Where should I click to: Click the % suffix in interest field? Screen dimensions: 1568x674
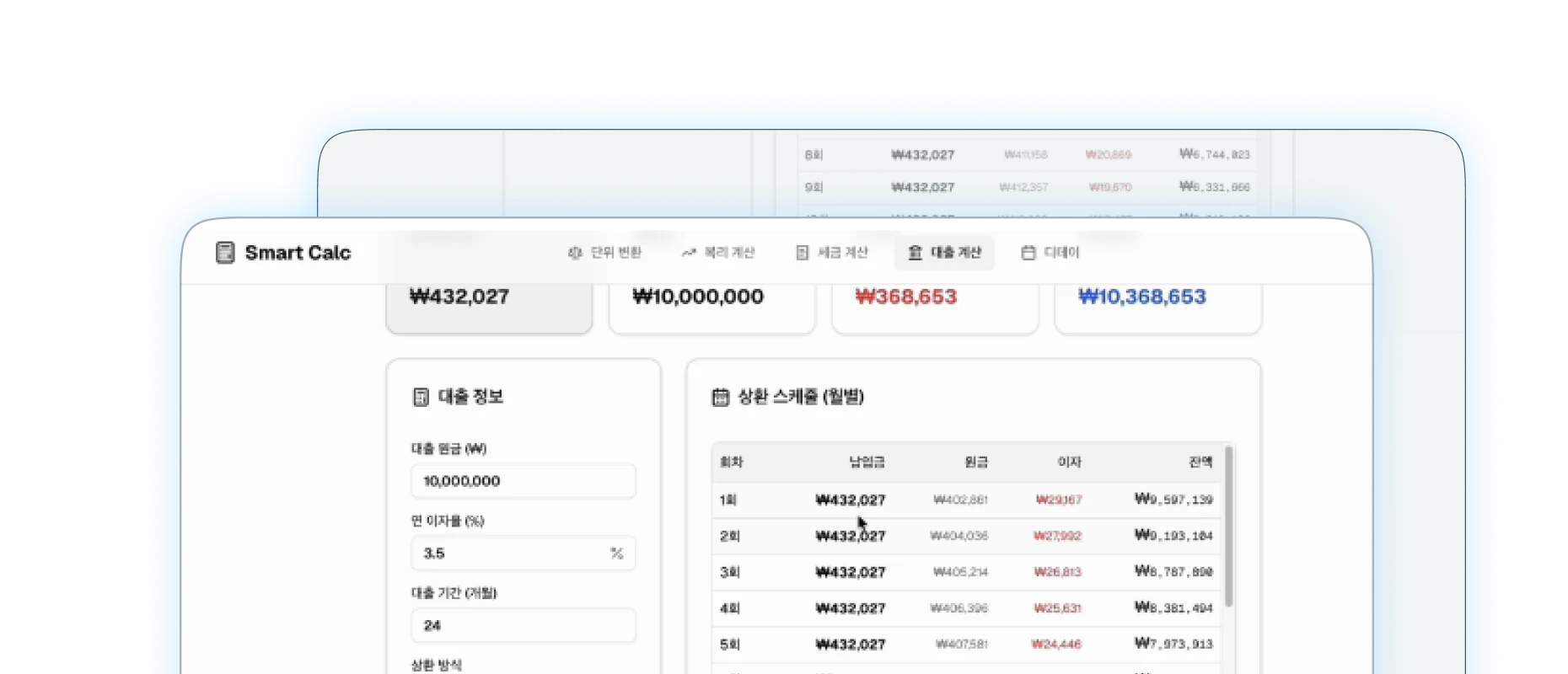617,554
